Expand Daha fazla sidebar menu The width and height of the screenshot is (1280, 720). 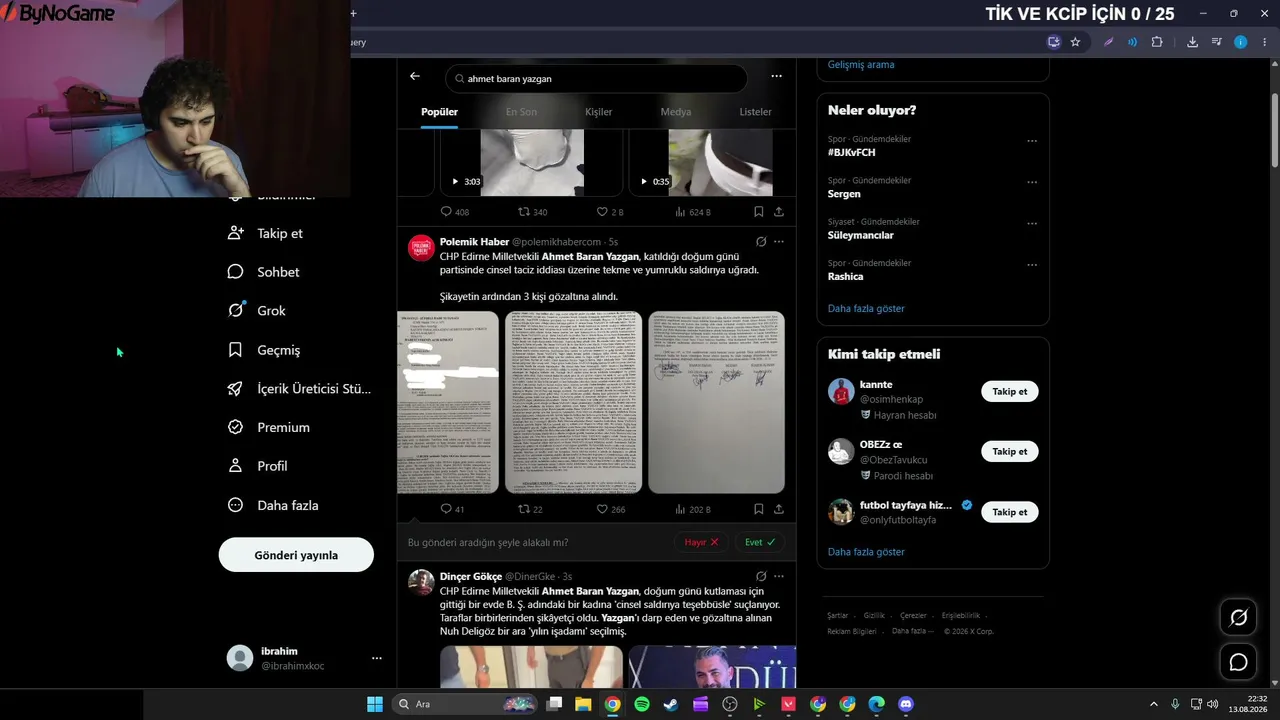(x=273, y=505)
